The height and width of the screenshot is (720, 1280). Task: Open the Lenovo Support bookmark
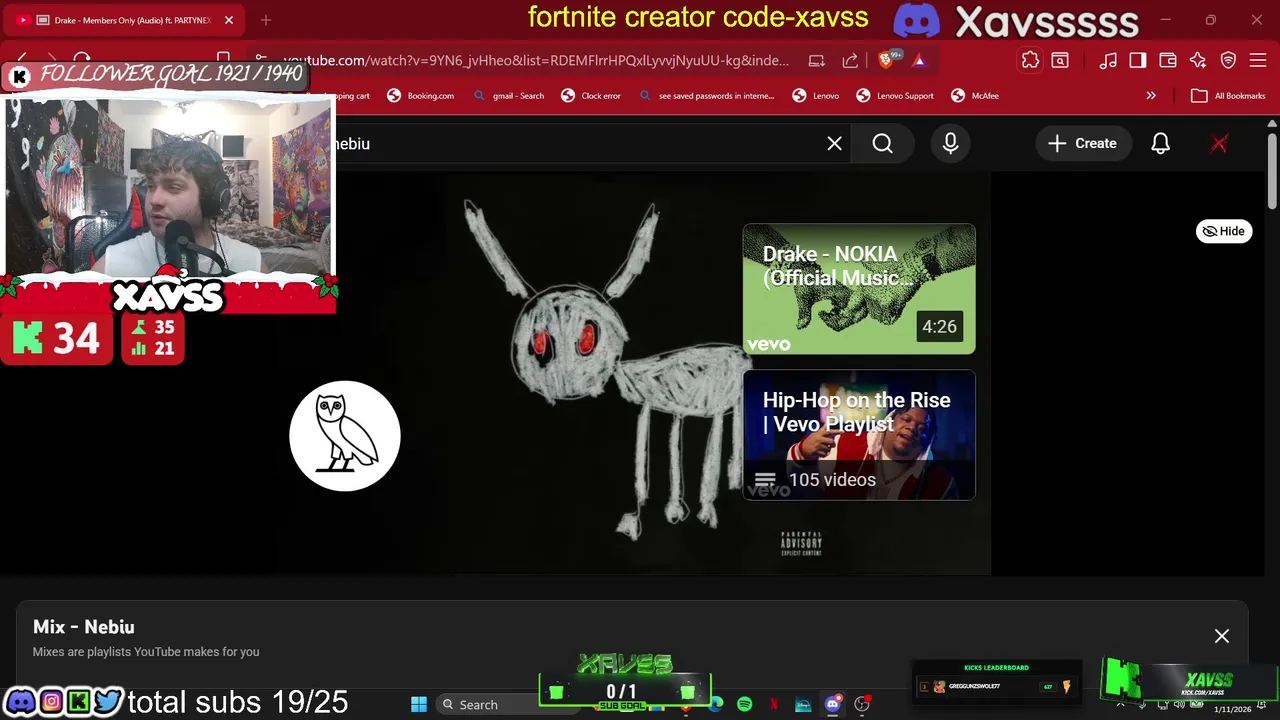(x=895, y=96)
